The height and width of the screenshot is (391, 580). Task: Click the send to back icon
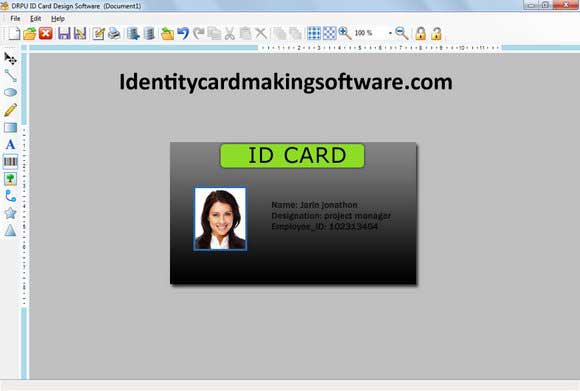coord(295,33)
